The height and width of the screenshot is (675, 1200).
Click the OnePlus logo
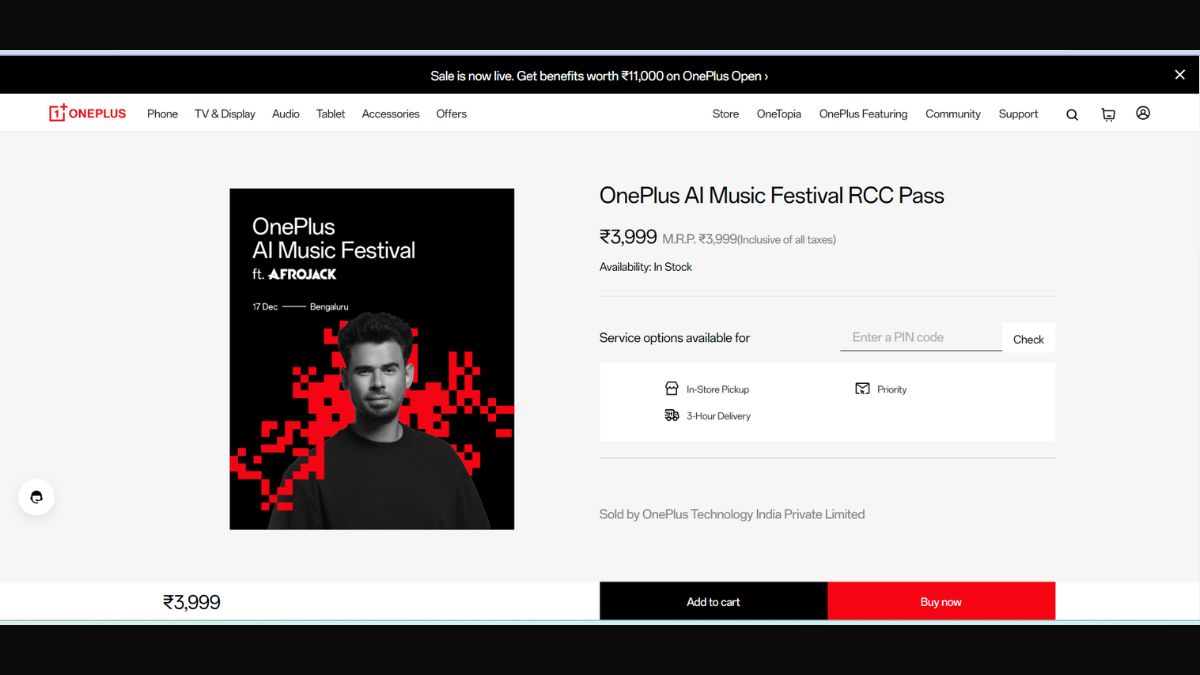point(88,113)
